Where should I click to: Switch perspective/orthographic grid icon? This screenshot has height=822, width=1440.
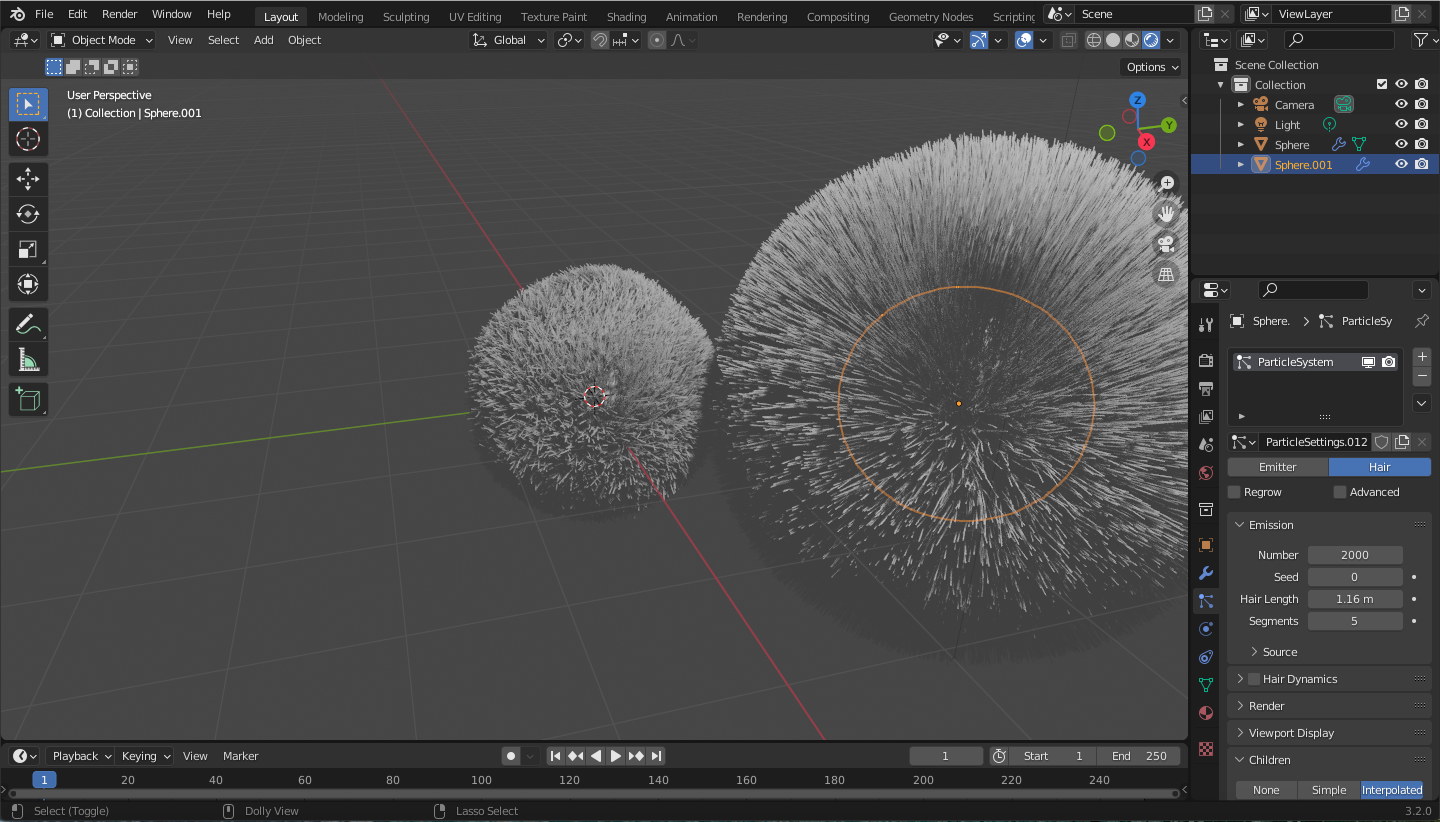tap(1166, 274)
